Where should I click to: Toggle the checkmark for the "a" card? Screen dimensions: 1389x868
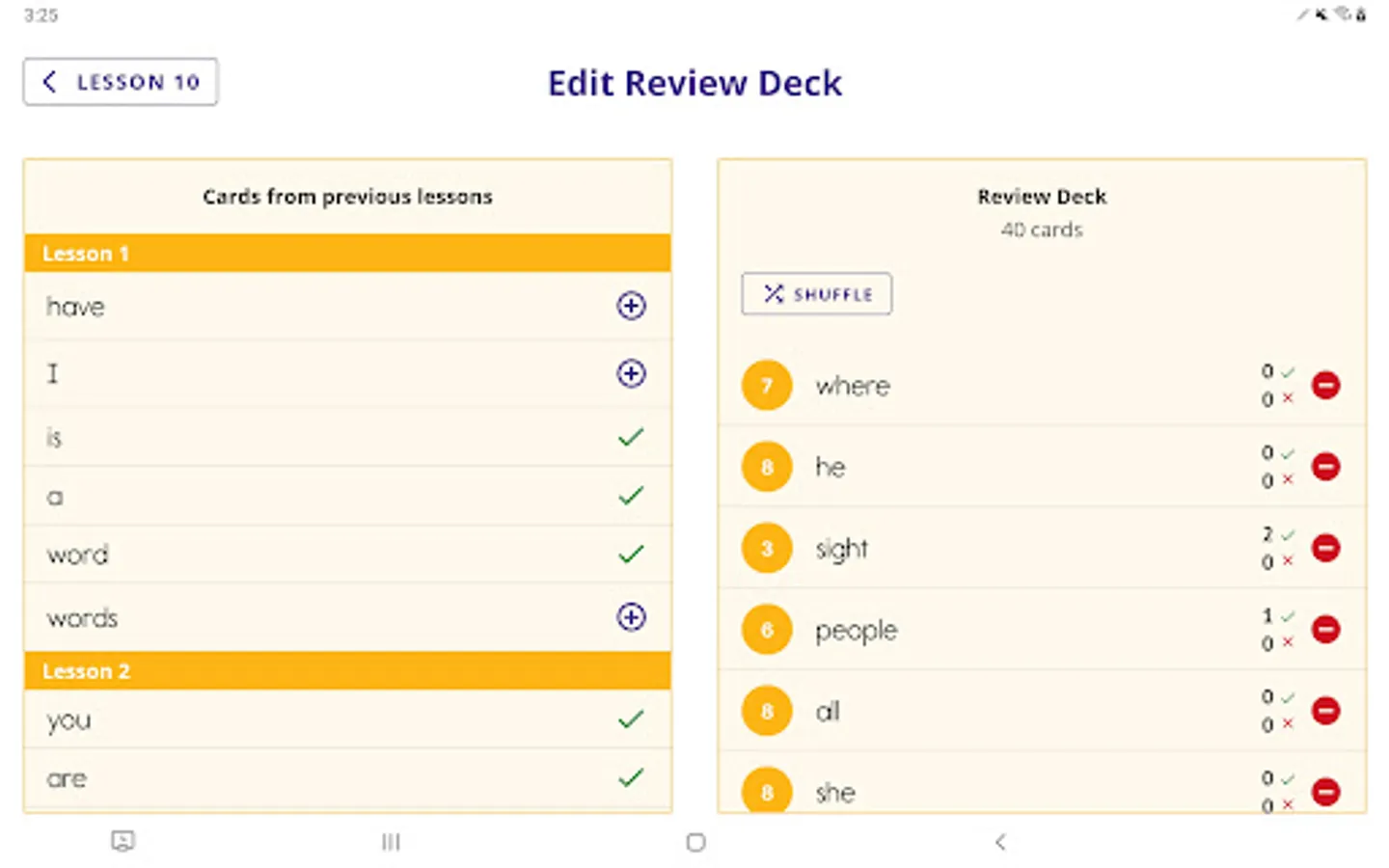click(x=631, y=496)
